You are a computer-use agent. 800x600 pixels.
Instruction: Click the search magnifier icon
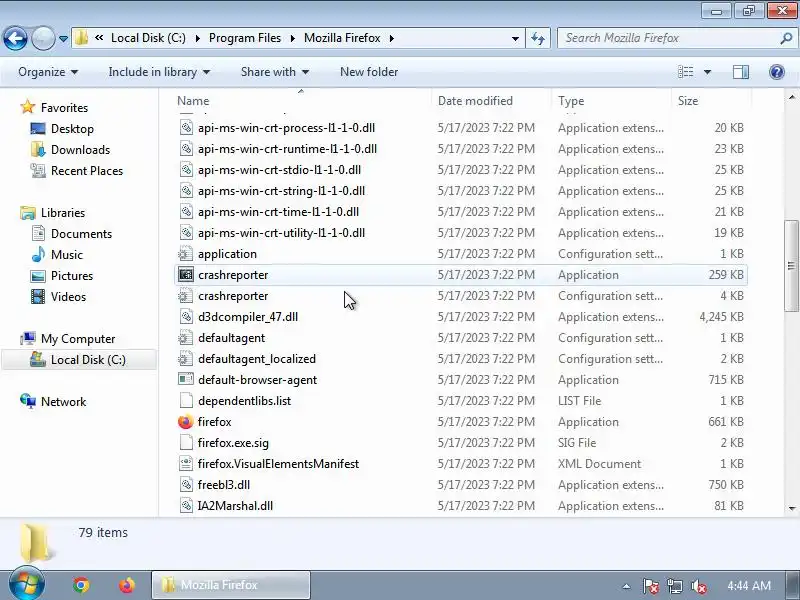click(786, 38)
